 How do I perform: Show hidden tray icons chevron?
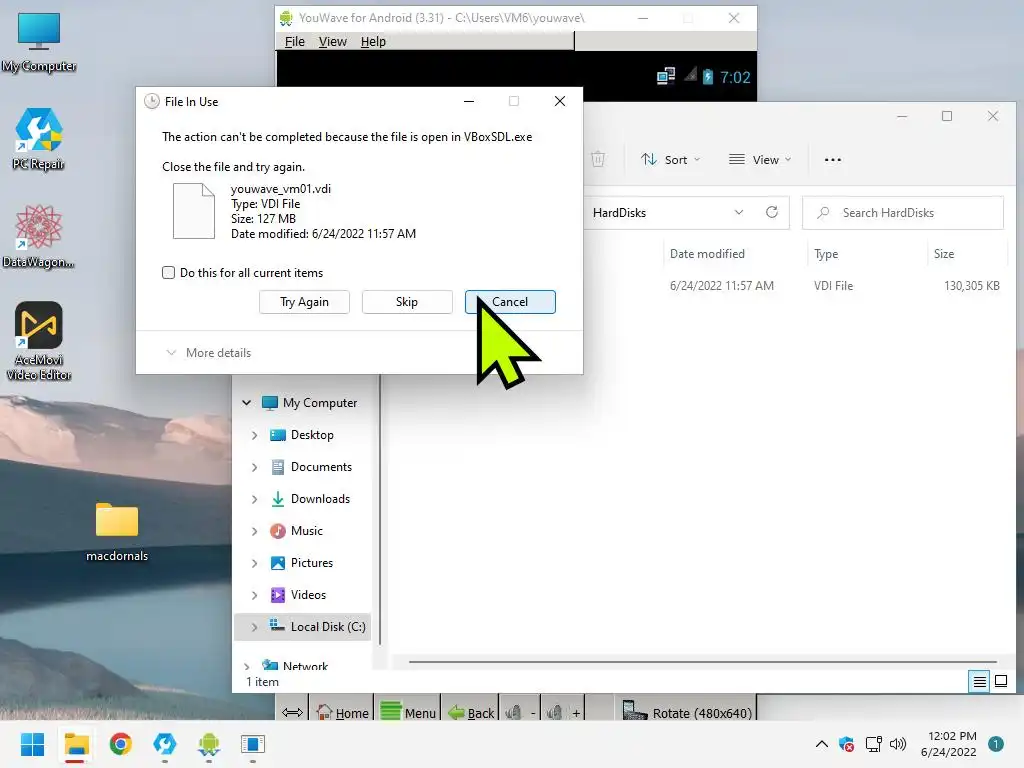(x=822, y=744)
